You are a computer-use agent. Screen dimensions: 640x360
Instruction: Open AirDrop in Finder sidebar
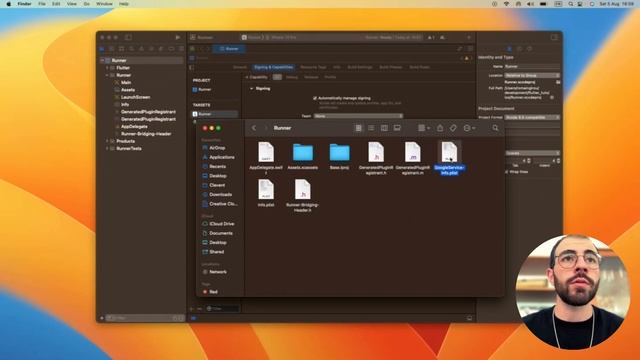[x=217, y=148]
